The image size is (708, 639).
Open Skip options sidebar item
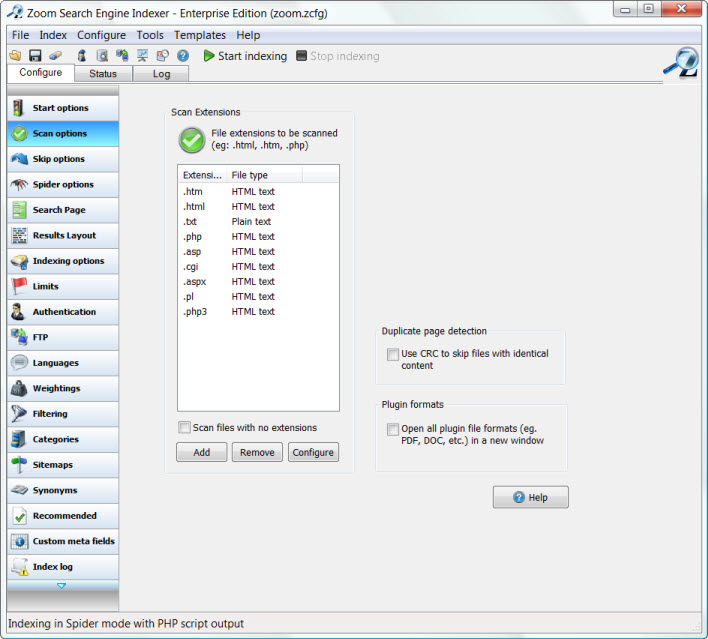pyautogui.click(x=63, y=159)
